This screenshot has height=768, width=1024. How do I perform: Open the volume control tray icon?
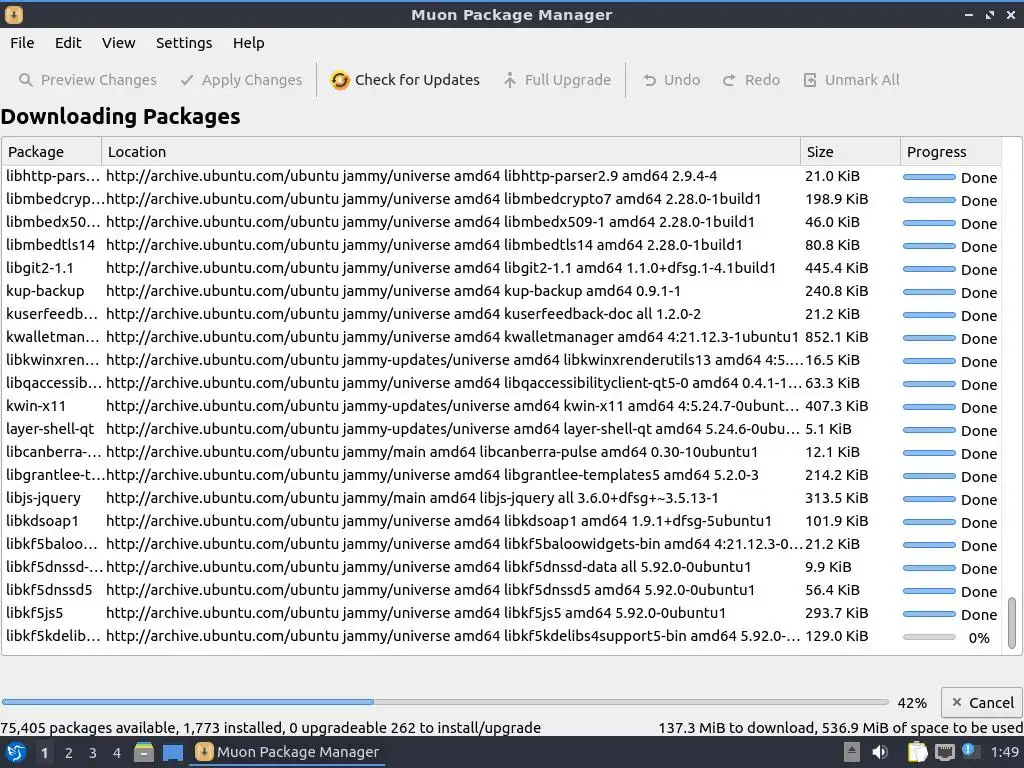pyautogui.click(x=880, y=752)
